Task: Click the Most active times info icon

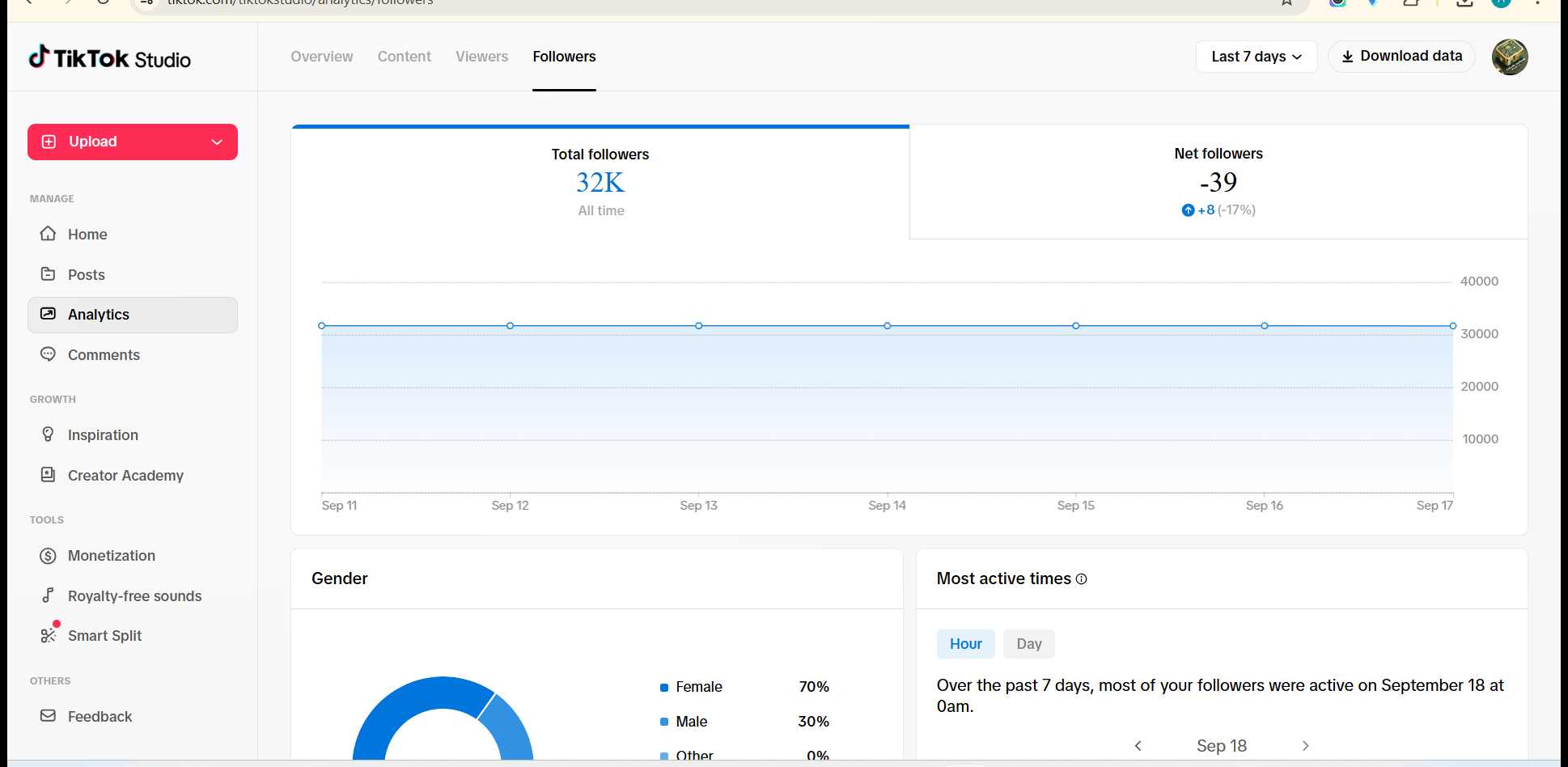Action: (1082, 579)
